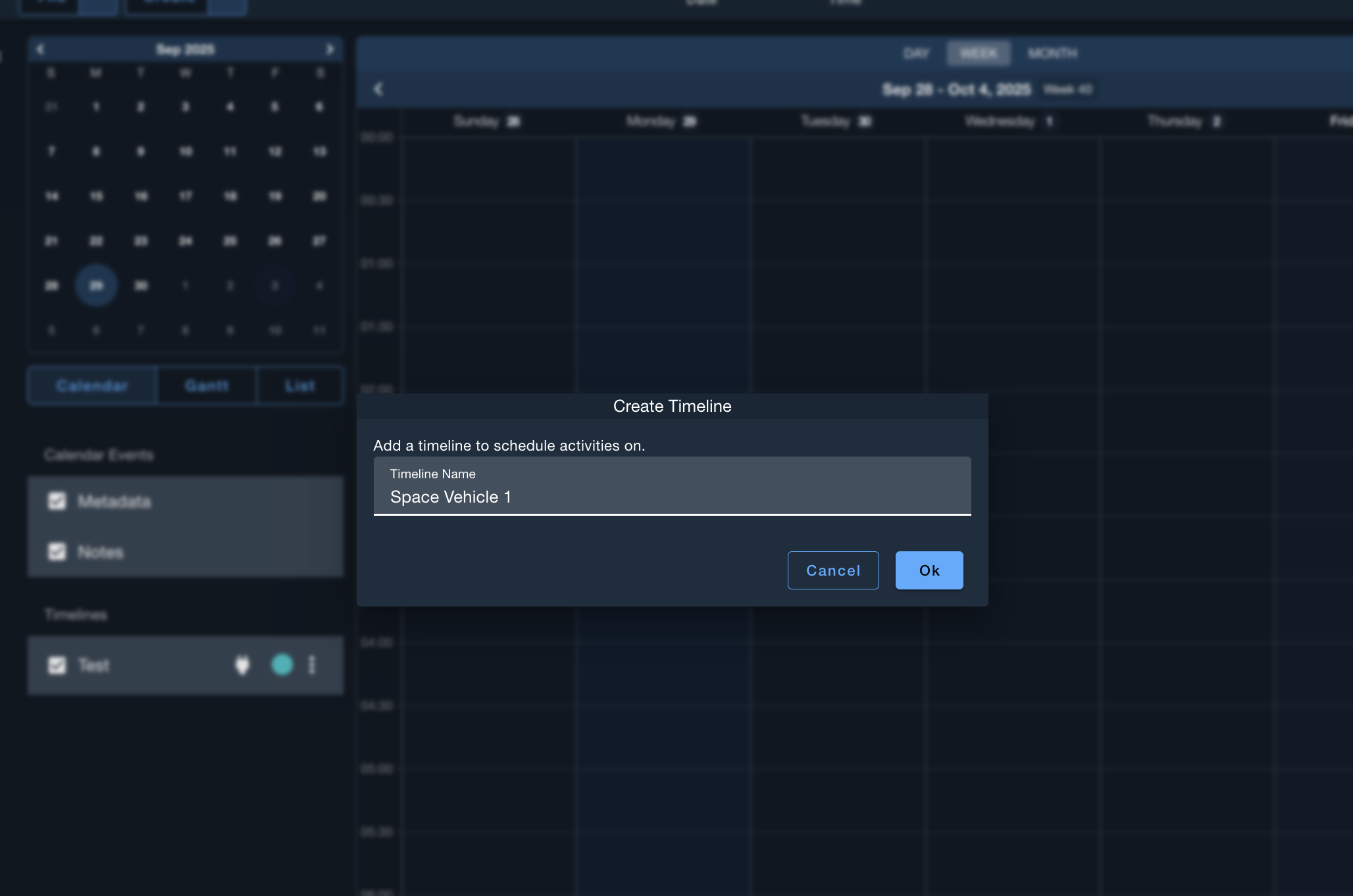The image size is (1353, 896).
Task: Select the WEEK view button
Action: point(978,53)
